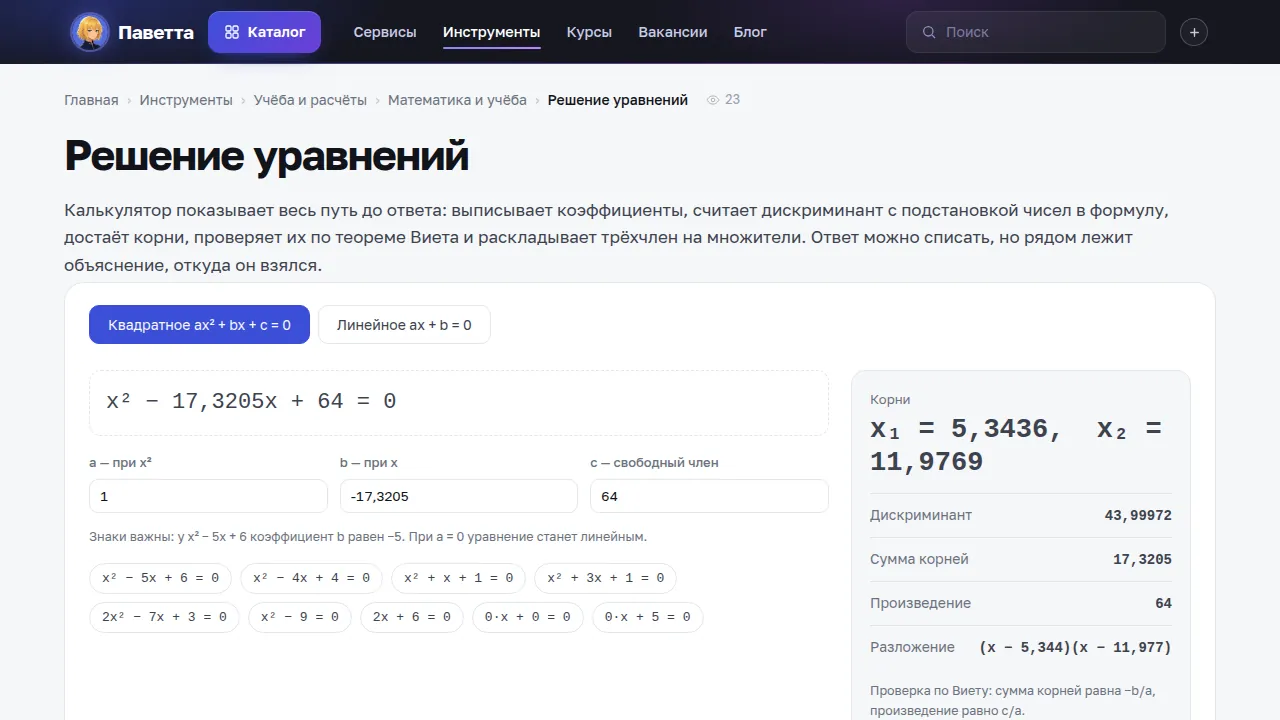The height and width of the screenshot is (720, 1280).
Task: Open the Инструменты menu item
Action: pyautogui.click(x=492, y=32)
